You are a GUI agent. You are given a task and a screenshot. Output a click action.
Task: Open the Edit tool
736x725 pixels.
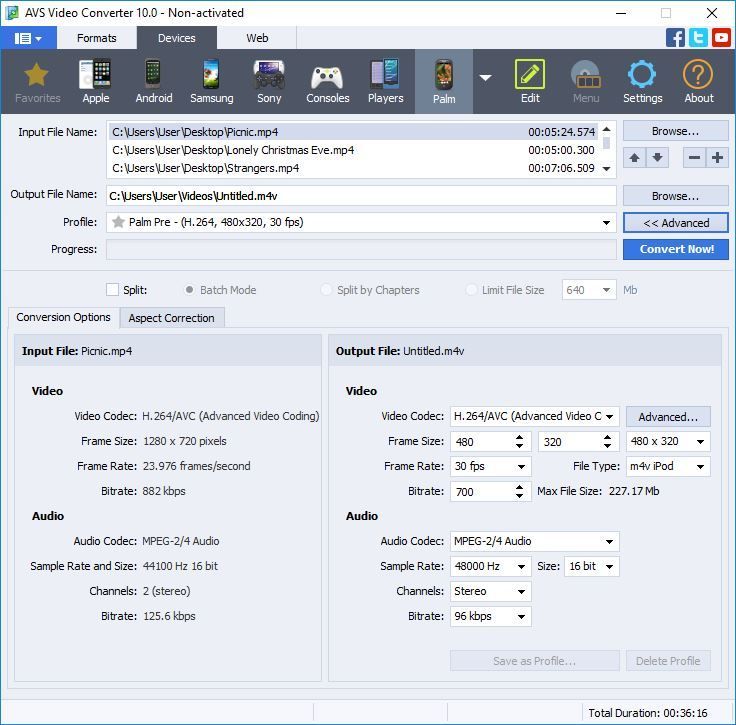530,82
